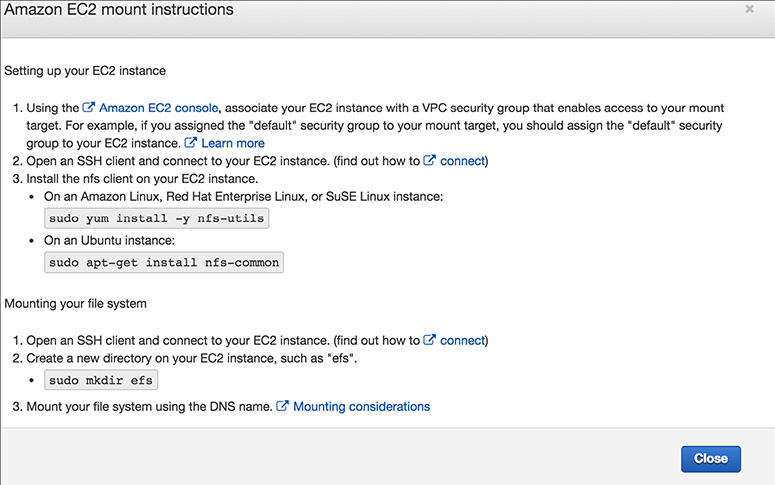The height and width of the screenshot is (485, 775).
Task: Open the Amazon EC2 console link
Action: (157, 107)
